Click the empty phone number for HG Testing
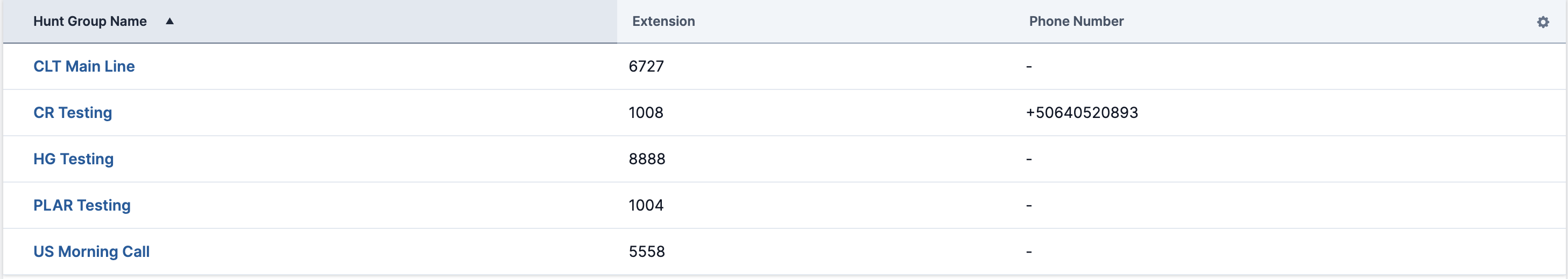This screenshot has height=279, width=1568. pos(1029,159)
